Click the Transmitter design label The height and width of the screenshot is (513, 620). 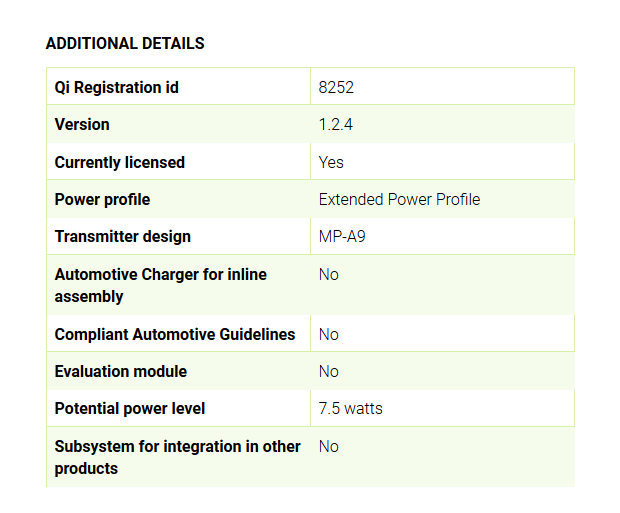[122, 237]
